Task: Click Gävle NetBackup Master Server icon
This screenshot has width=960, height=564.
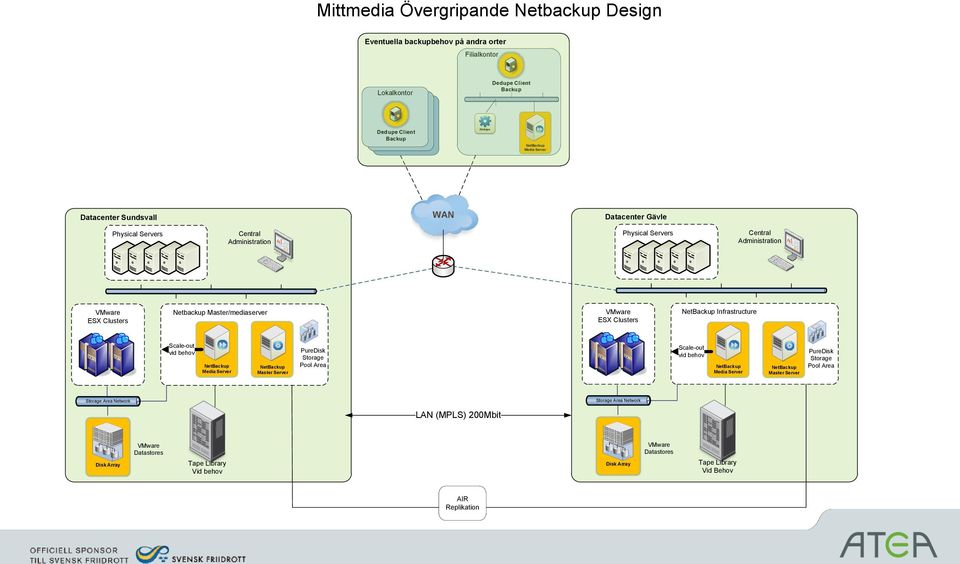Action: coord(784,350)
